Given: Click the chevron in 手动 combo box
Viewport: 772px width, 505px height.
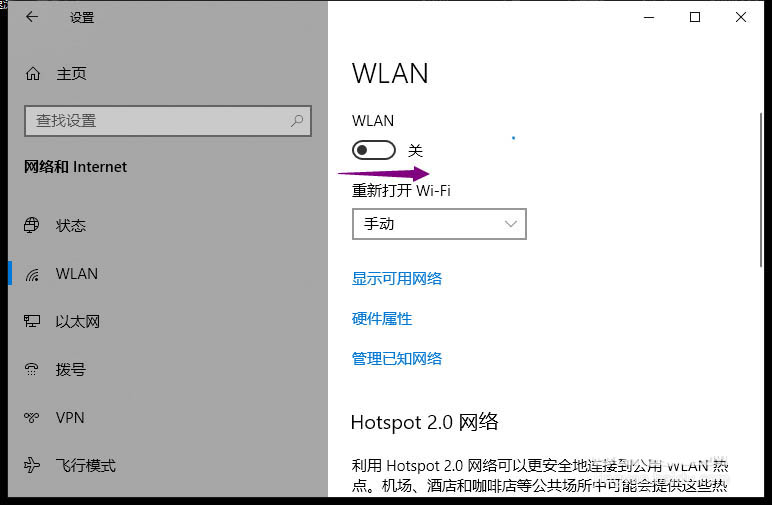Looking at the screenshot, I should click(x=511, y=224).
